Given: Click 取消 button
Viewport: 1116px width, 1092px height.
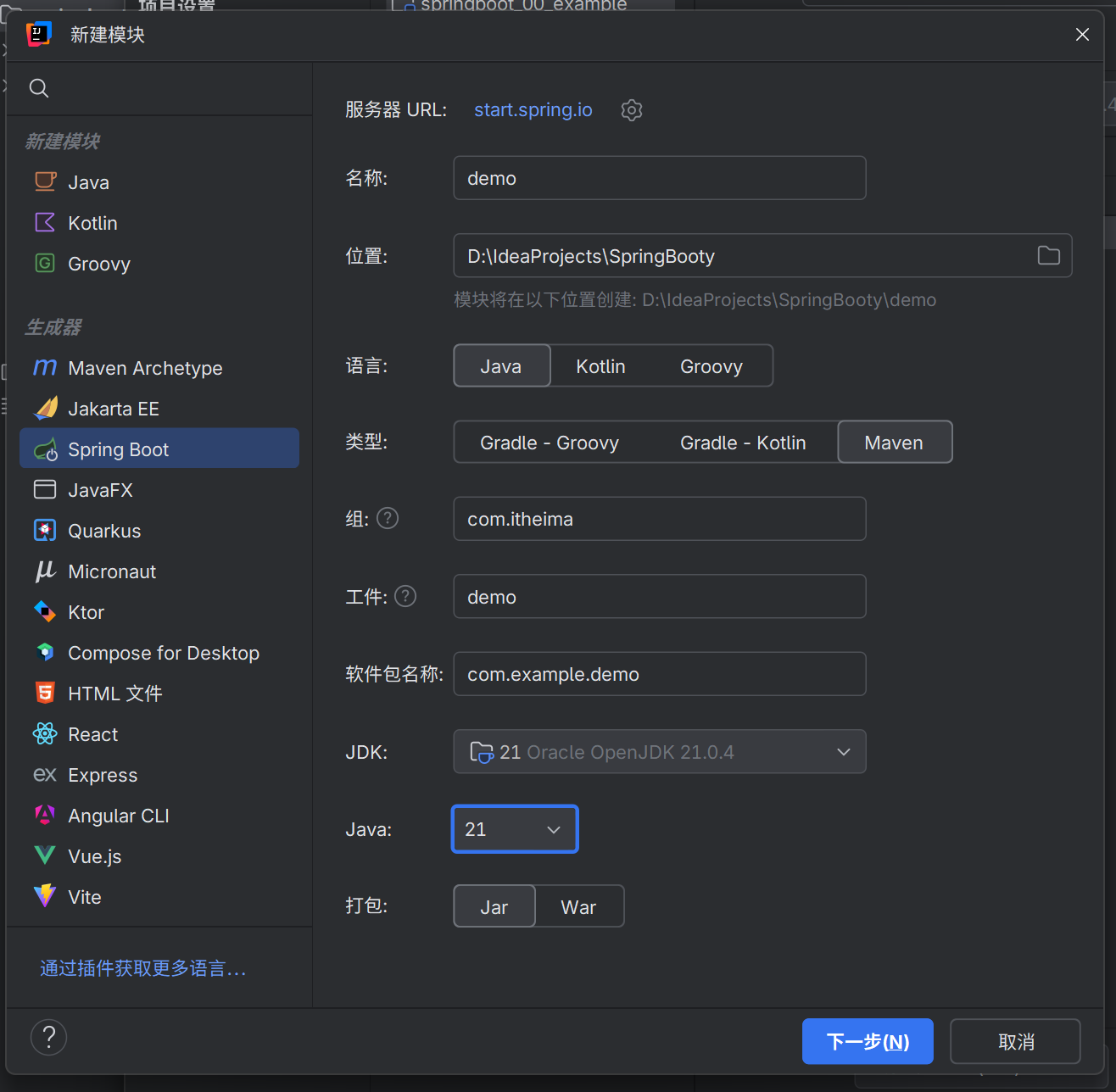Looking at the screenshot, I should pyautogui.click(x=1015, y=1041).
